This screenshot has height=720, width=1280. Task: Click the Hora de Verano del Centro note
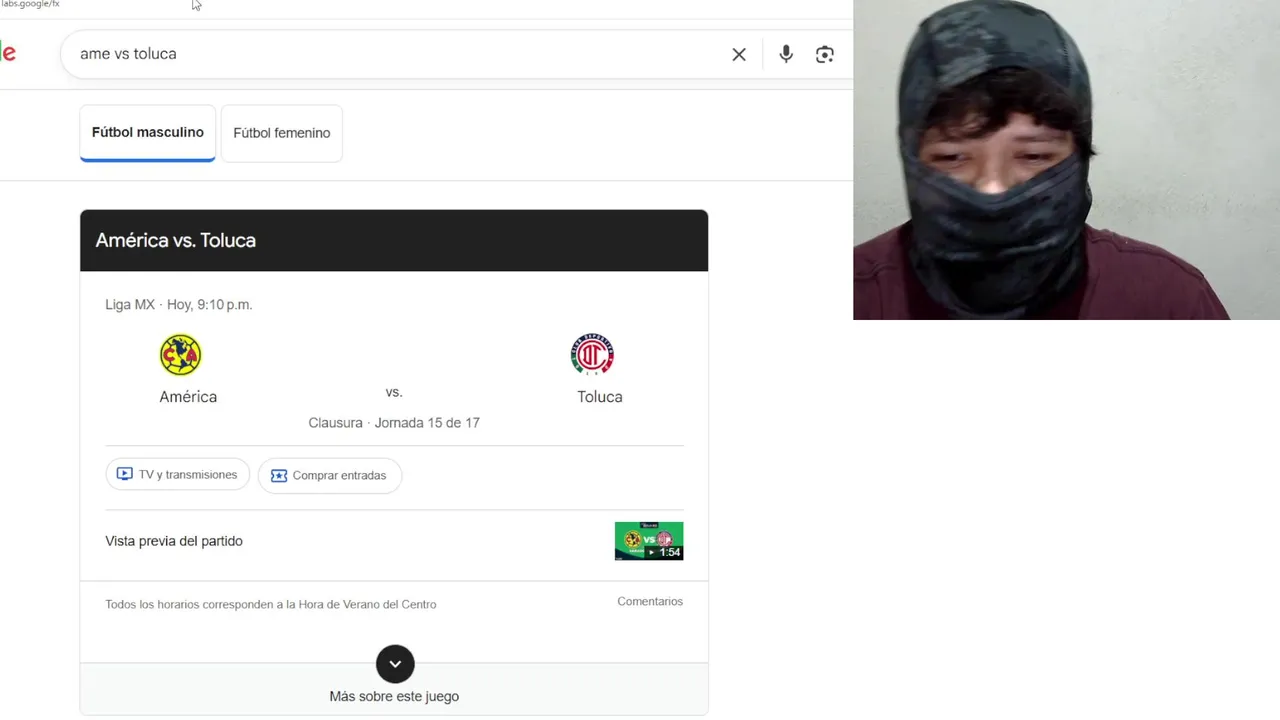(x=271, y=604)
